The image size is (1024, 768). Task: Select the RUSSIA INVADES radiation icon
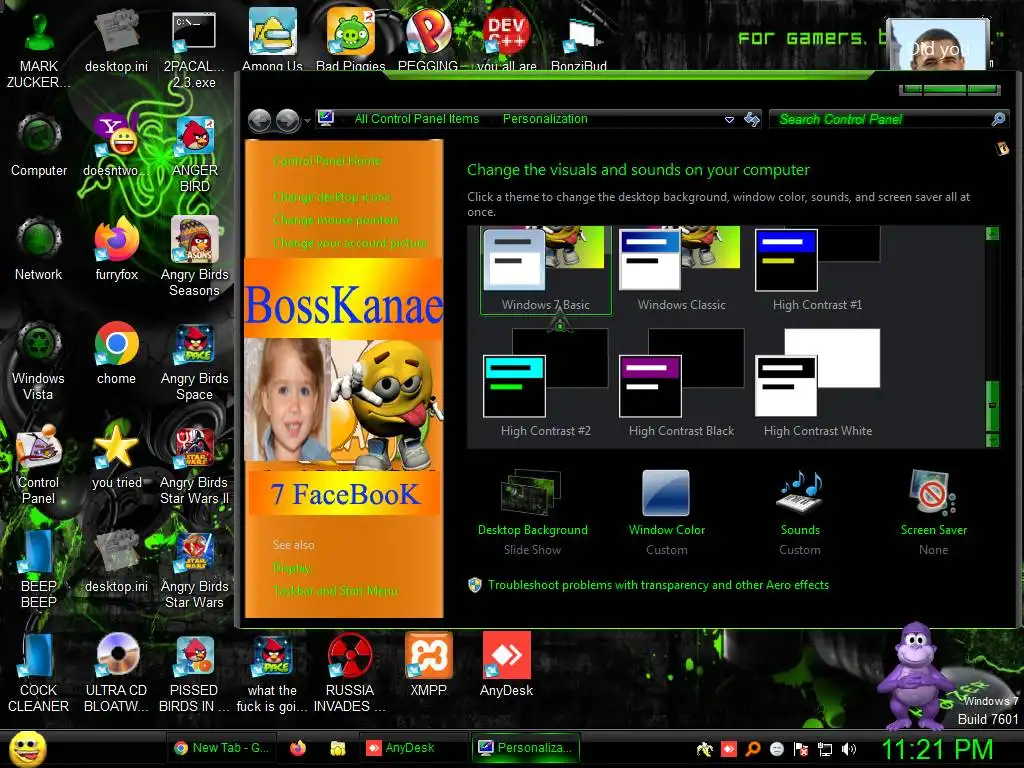350,673
